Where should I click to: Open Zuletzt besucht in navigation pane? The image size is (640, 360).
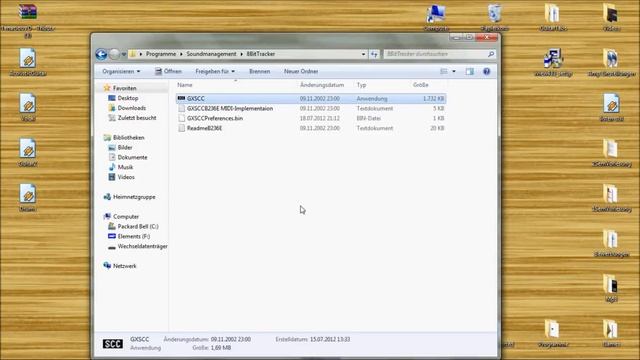[x=137, y=118]
